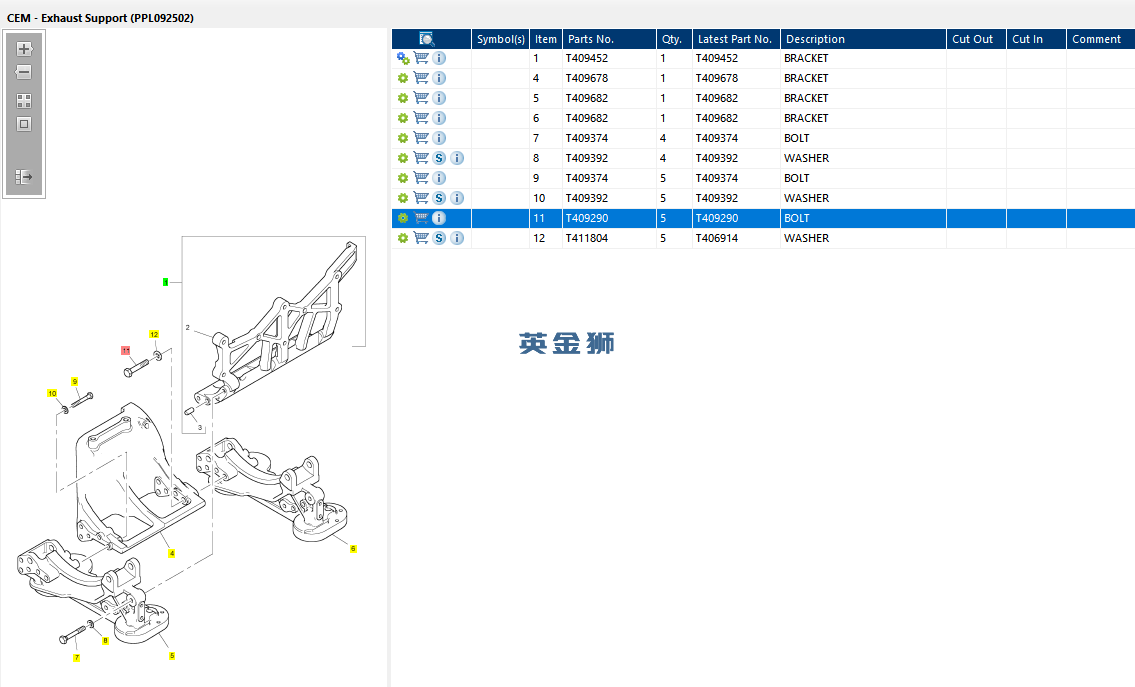Add item 4 T409678 bracket to cart
The width and height of the screenshot is (1135, 687).
coord(421,78)
